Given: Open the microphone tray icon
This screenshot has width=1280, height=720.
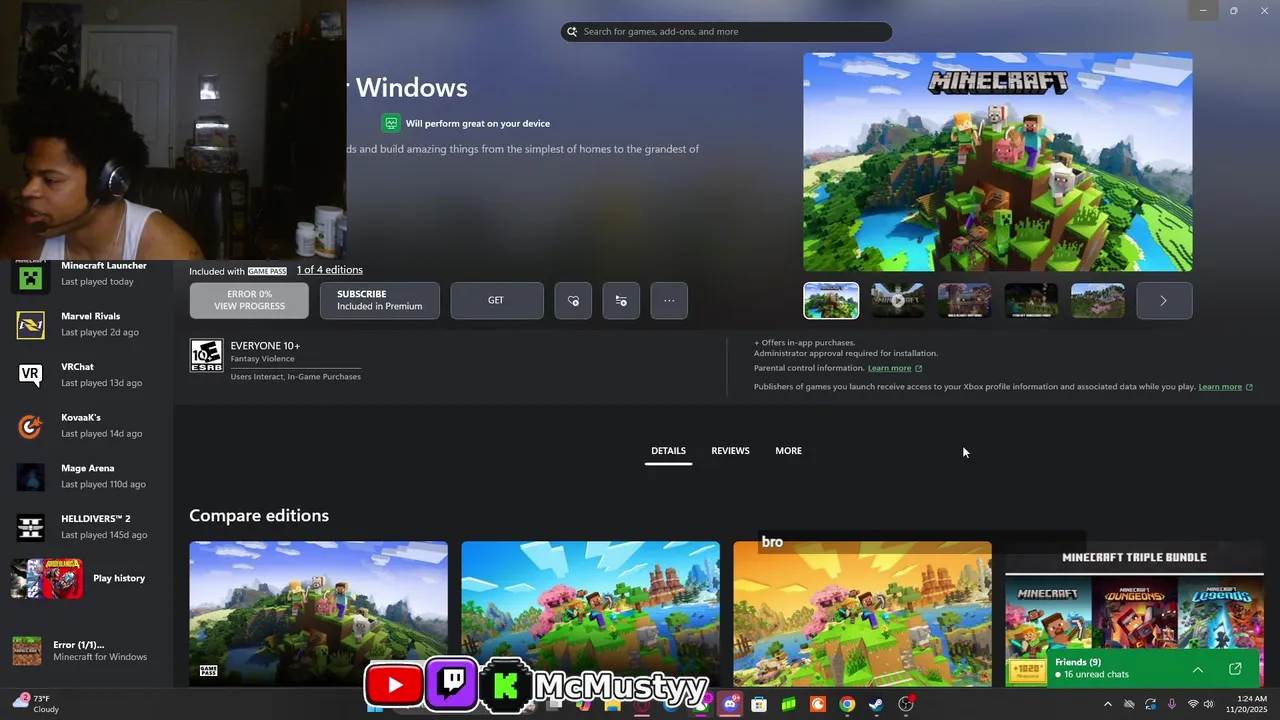Looking at the screenshot, I should (x=1172, y=704).
